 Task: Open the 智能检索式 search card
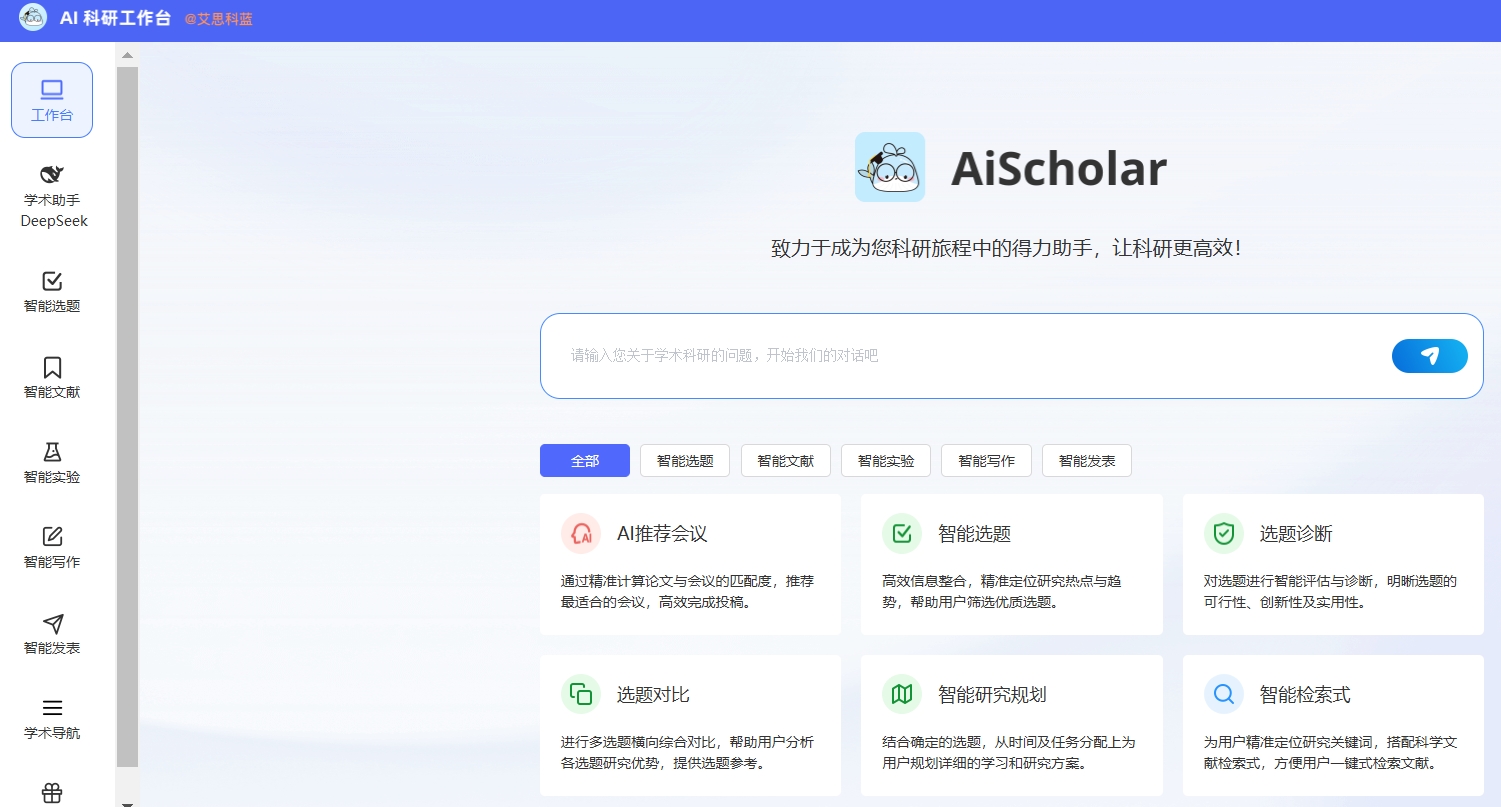click(x=1332, y=725)
